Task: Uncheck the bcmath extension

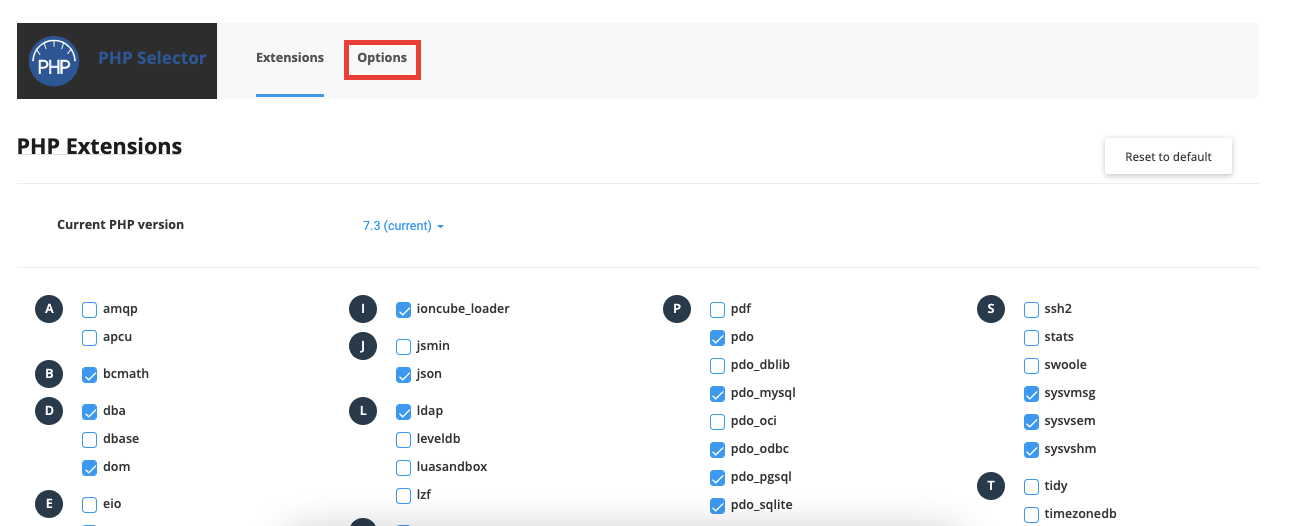Action: [90, 375]
